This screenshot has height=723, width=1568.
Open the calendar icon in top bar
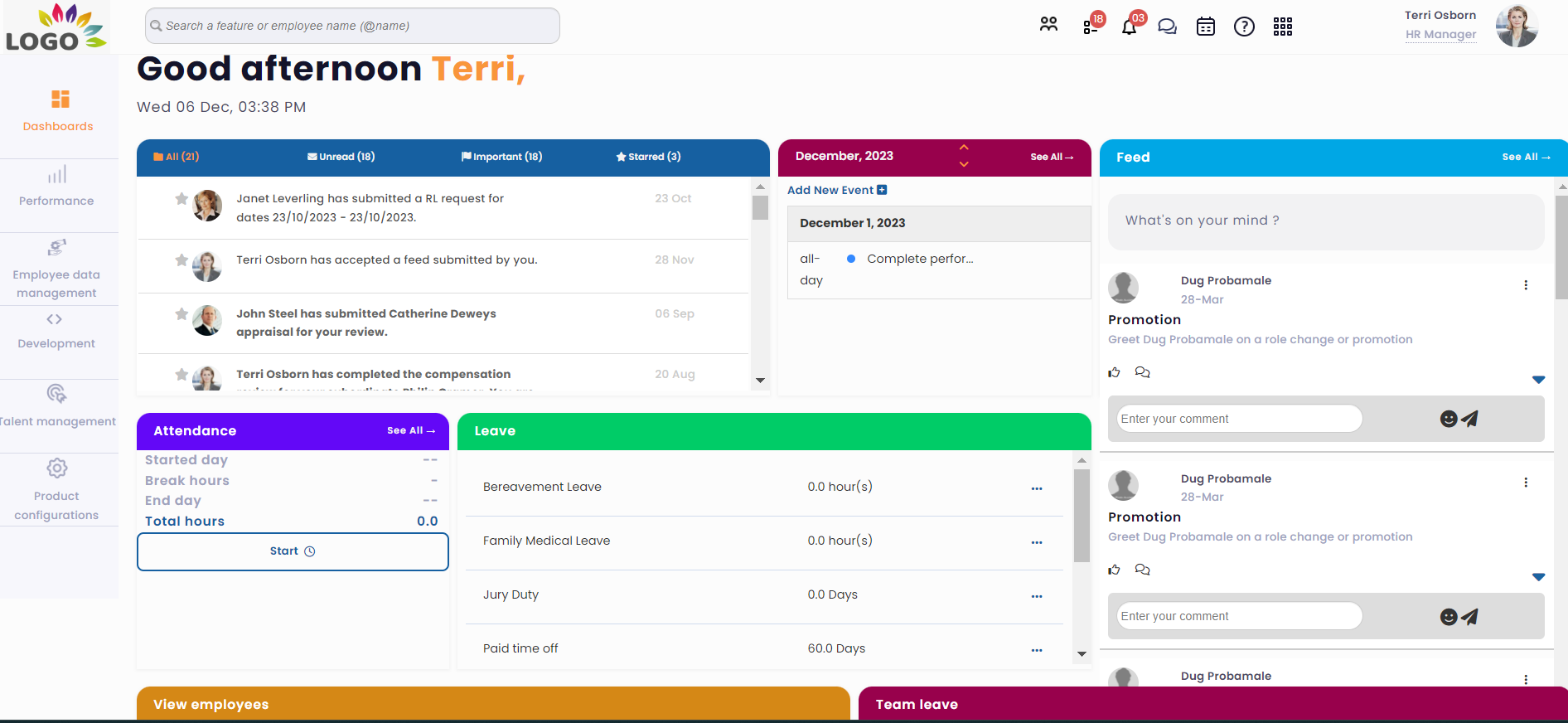[1206, 27]
